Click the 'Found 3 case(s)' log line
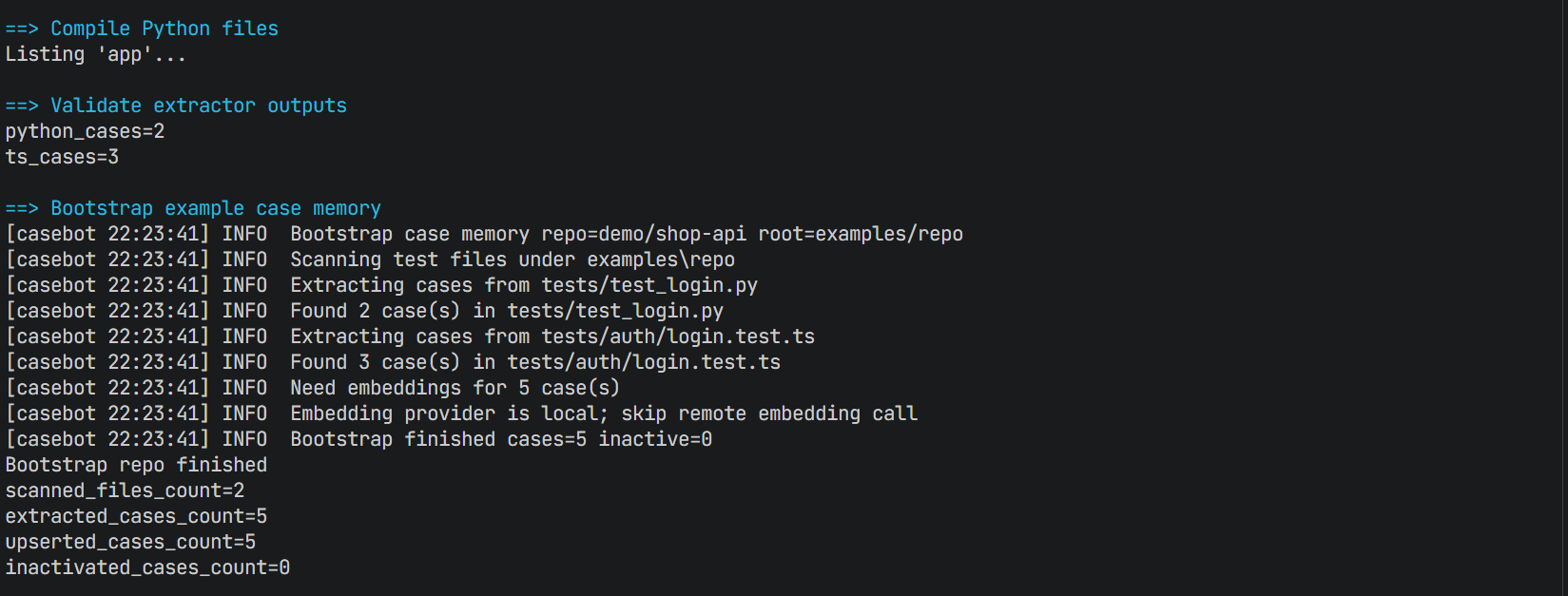This screenshot has width=1568, height=596. [394, 362]
